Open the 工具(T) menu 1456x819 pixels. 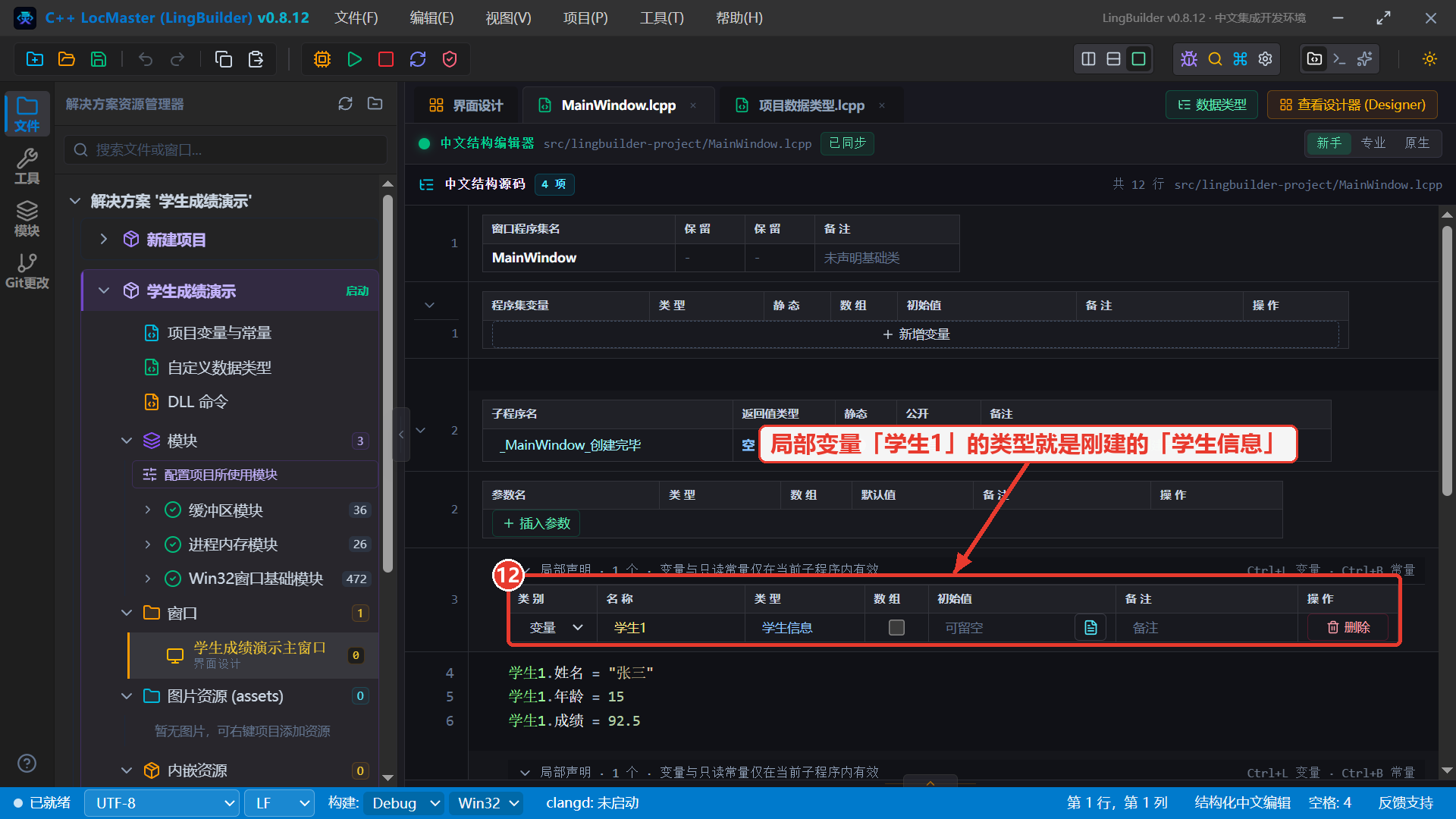(x=661, y=17)
